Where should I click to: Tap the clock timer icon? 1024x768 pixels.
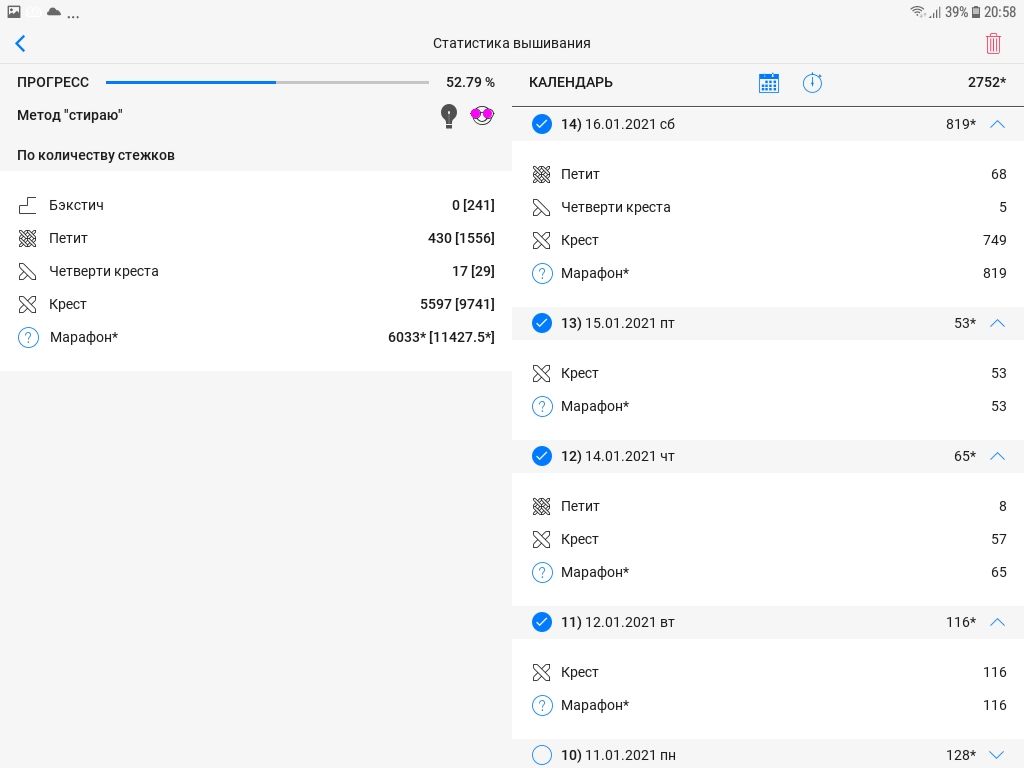812,83
